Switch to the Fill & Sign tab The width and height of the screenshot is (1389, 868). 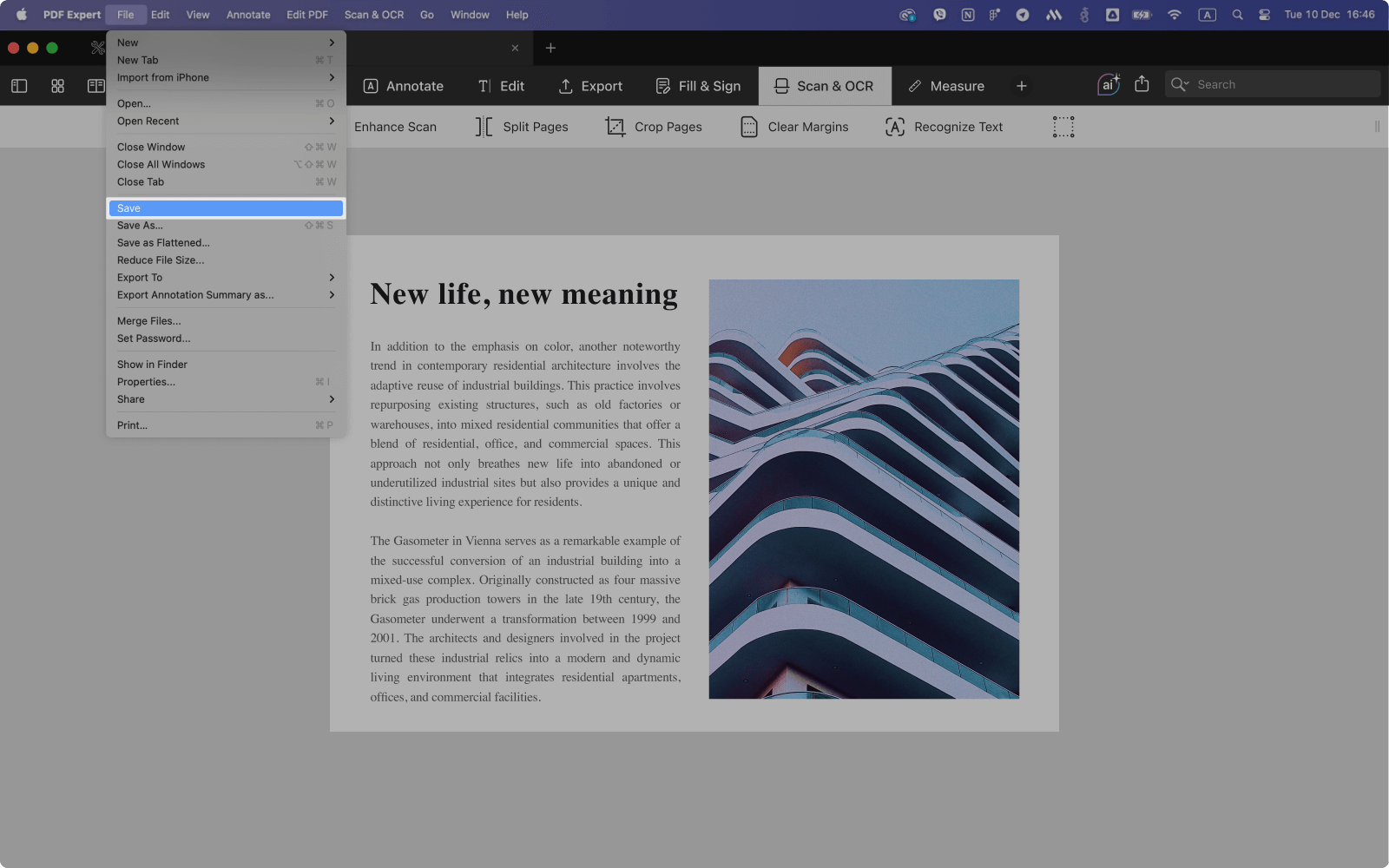pos(698,86)
